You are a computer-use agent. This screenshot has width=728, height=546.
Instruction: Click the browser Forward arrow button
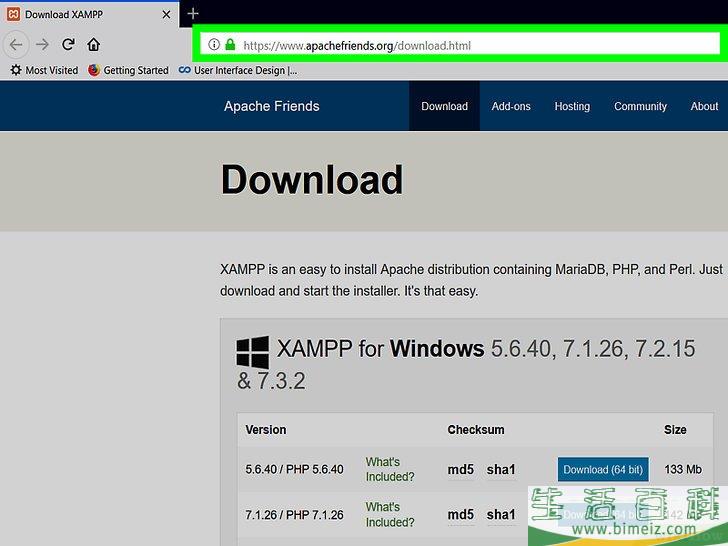pyautogui.click(x=42, y=45)
